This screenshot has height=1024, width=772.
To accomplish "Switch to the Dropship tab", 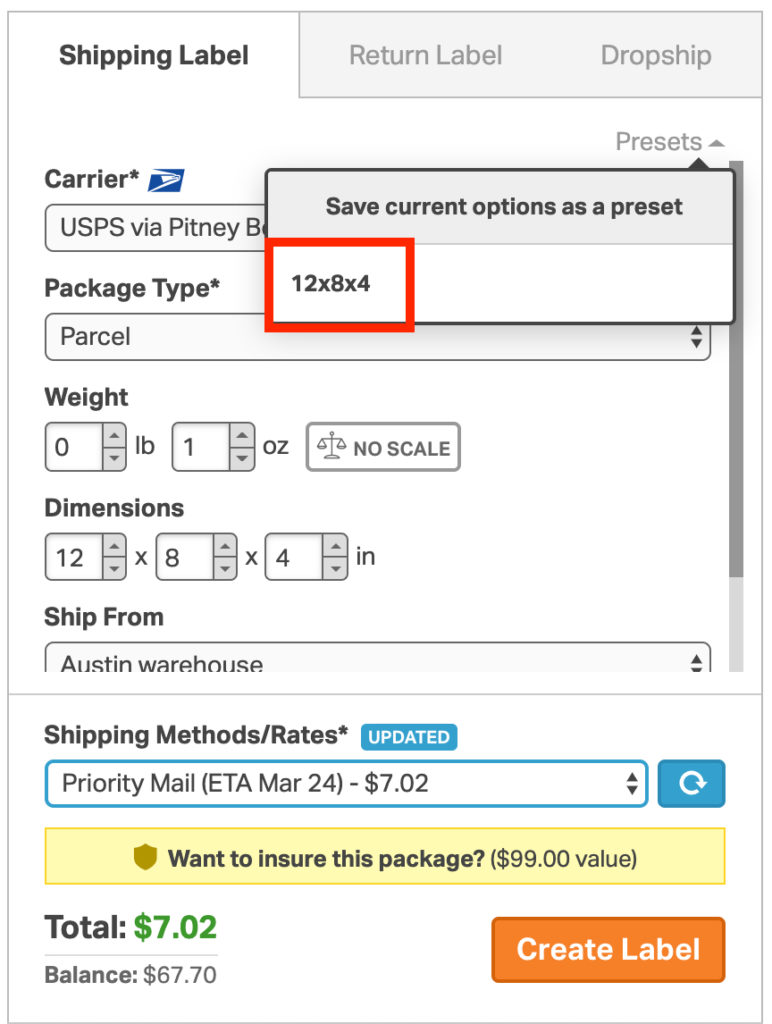I will pos(656,55).
